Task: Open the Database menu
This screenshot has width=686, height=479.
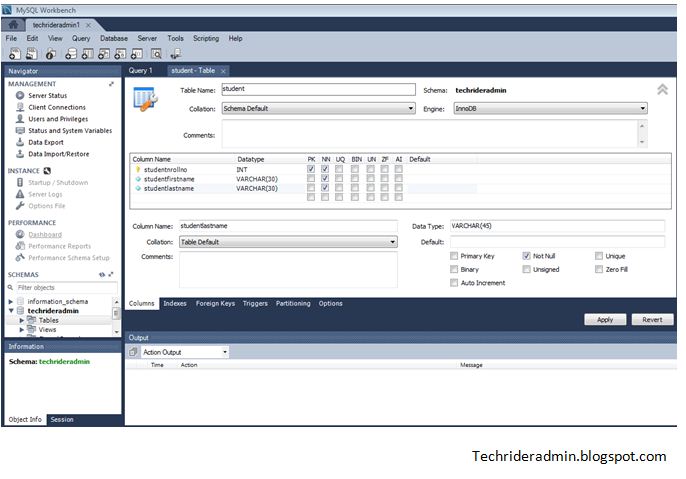Action: (x=114, y=38)
